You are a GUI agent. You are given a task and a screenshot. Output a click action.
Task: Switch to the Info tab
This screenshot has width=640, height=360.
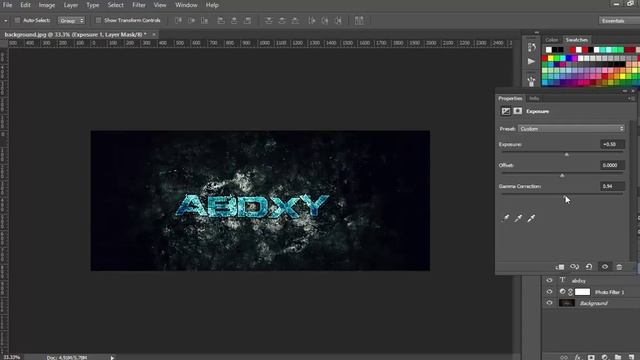tap(534, 98)
